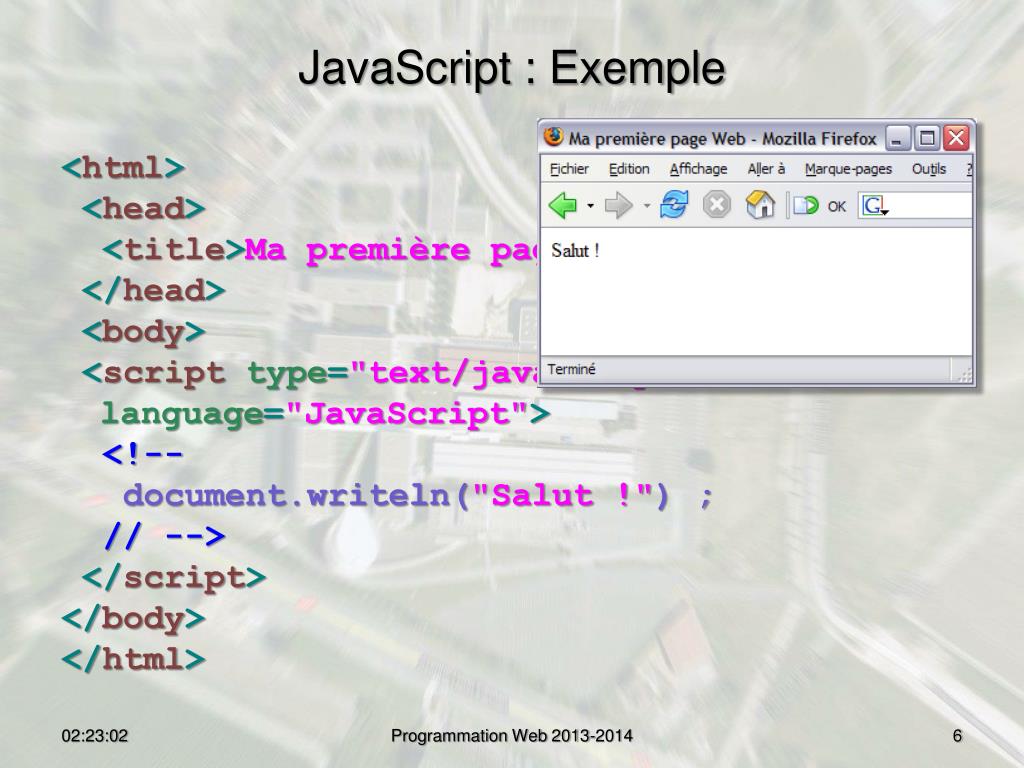Click the '02:23:02' timestamp in the footer
This screenshot has height=768, width=1024.
tap(95, 736)
